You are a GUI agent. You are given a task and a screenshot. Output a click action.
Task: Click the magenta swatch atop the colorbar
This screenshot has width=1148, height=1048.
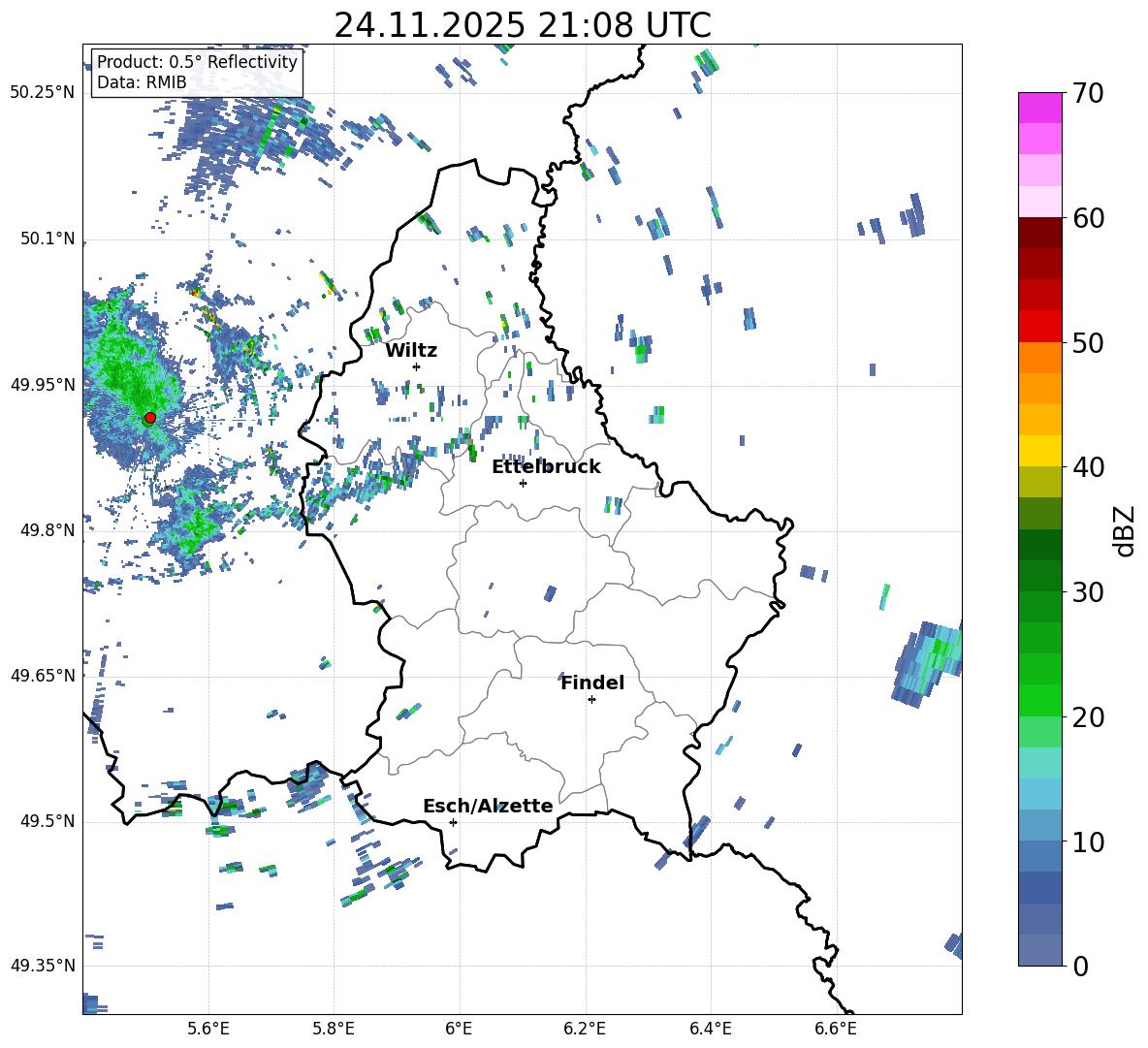click(1039, 108)
